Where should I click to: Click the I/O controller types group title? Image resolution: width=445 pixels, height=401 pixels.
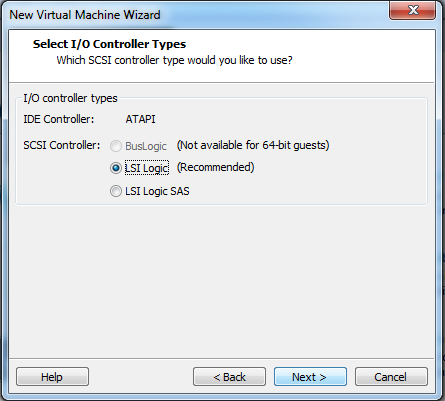tap(70, 98)
